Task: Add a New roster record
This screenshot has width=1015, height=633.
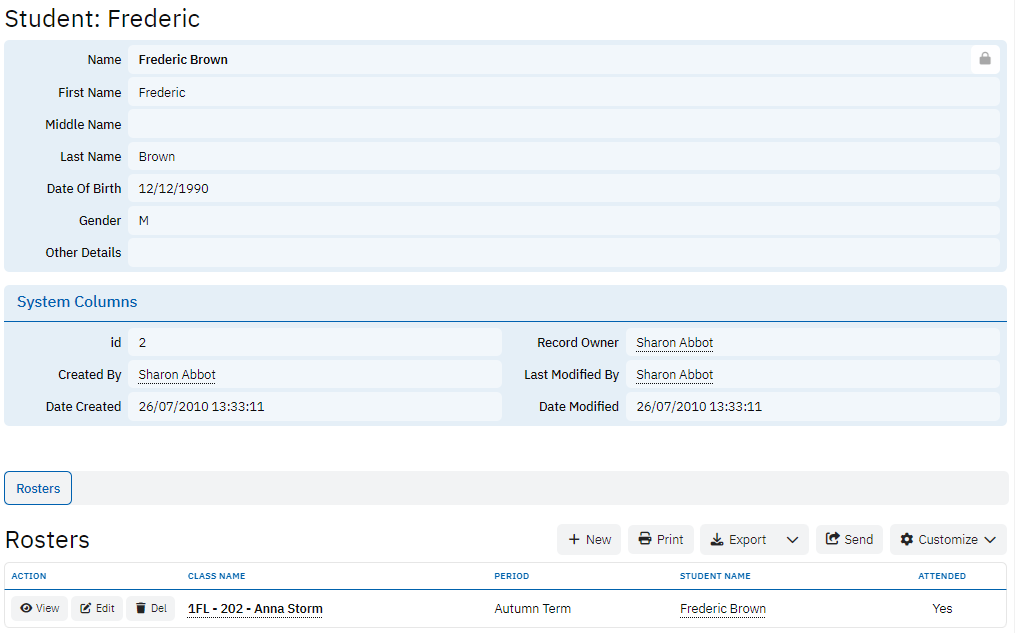Action: [x=589, y=539]
